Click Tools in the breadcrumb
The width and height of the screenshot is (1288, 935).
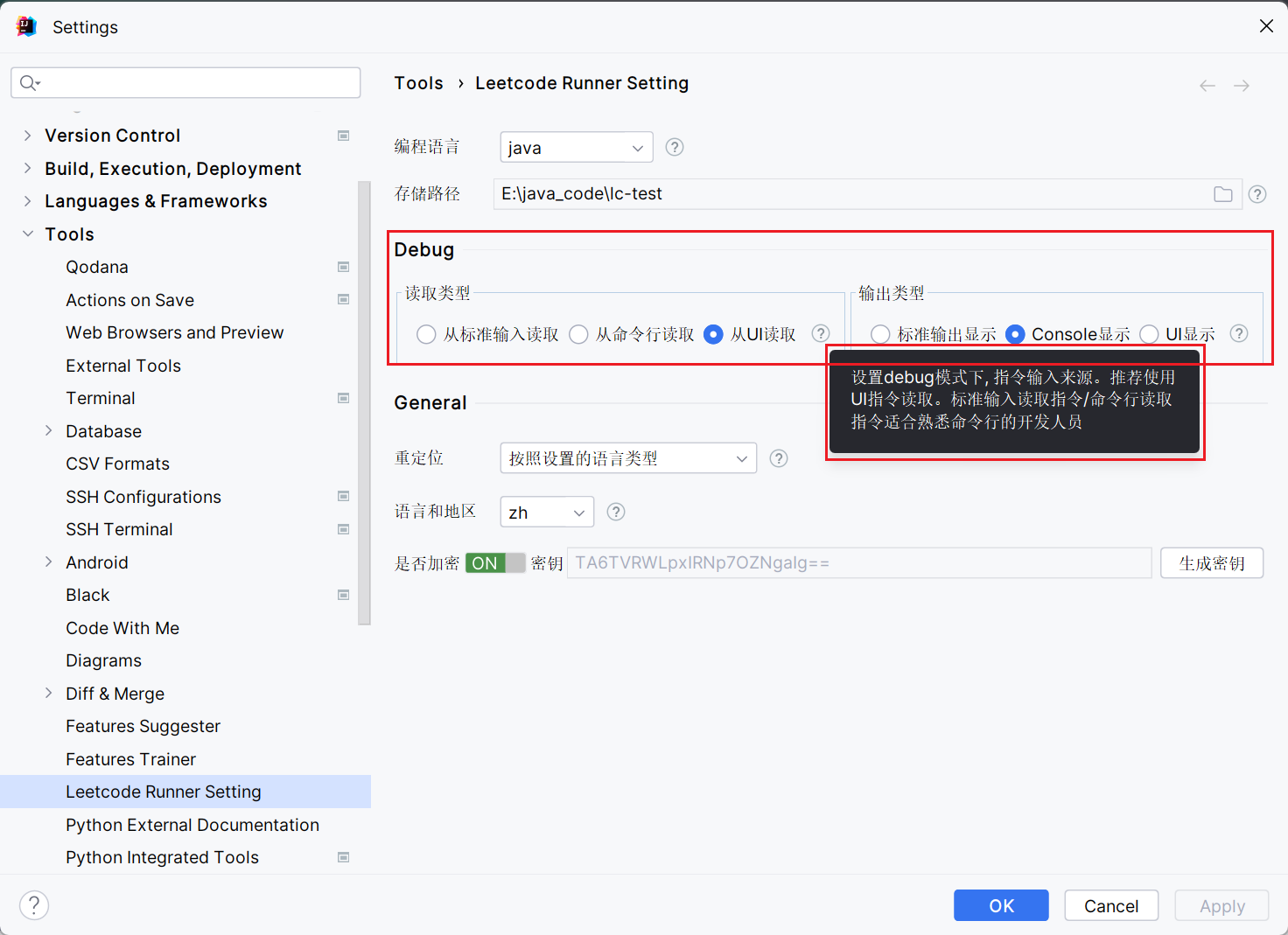[x=418, y=83]
